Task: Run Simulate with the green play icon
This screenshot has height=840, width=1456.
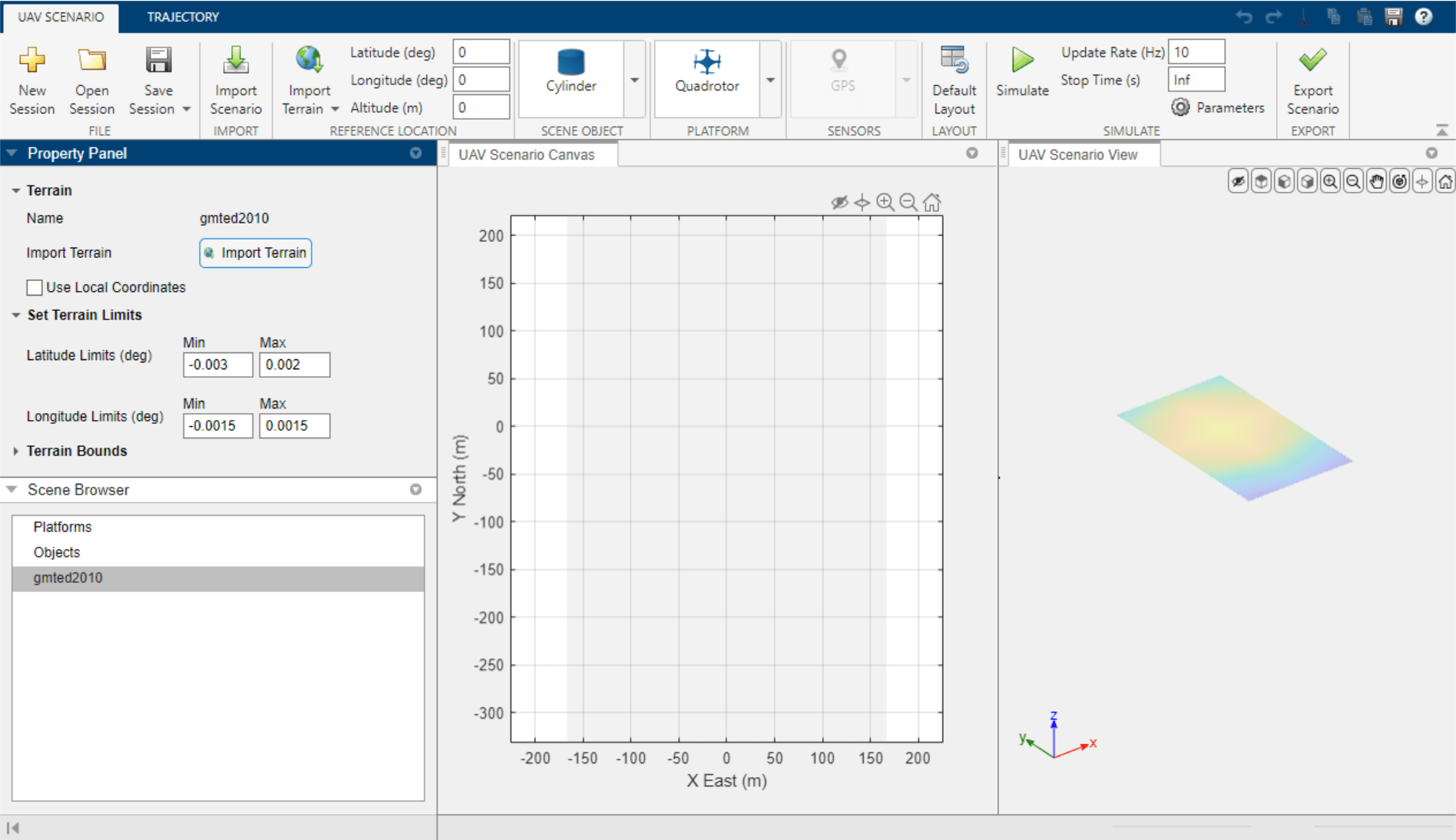Action: [x=1022, y=61]
